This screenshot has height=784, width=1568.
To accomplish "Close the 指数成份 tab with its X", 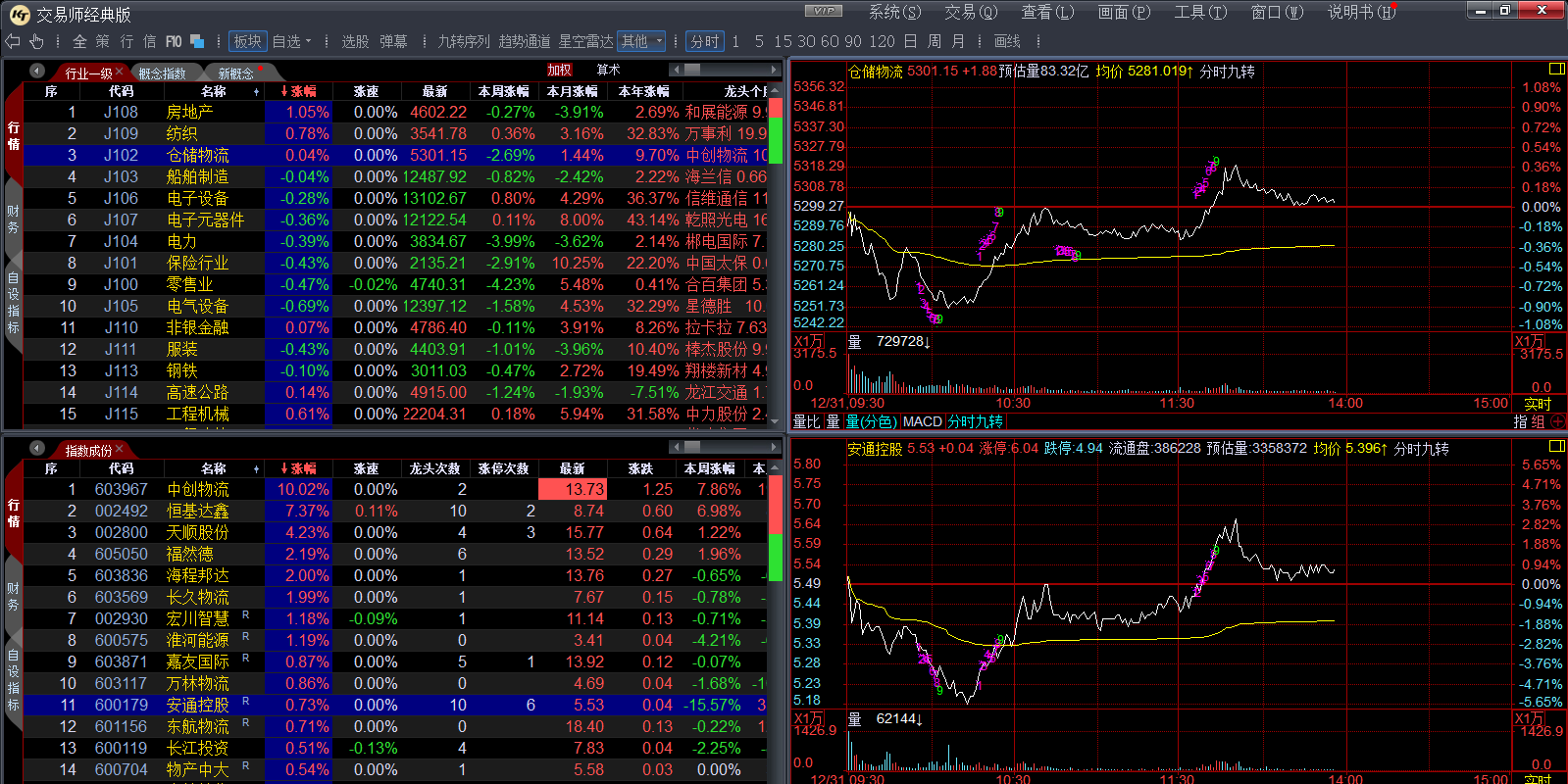I will pos(120,449).
